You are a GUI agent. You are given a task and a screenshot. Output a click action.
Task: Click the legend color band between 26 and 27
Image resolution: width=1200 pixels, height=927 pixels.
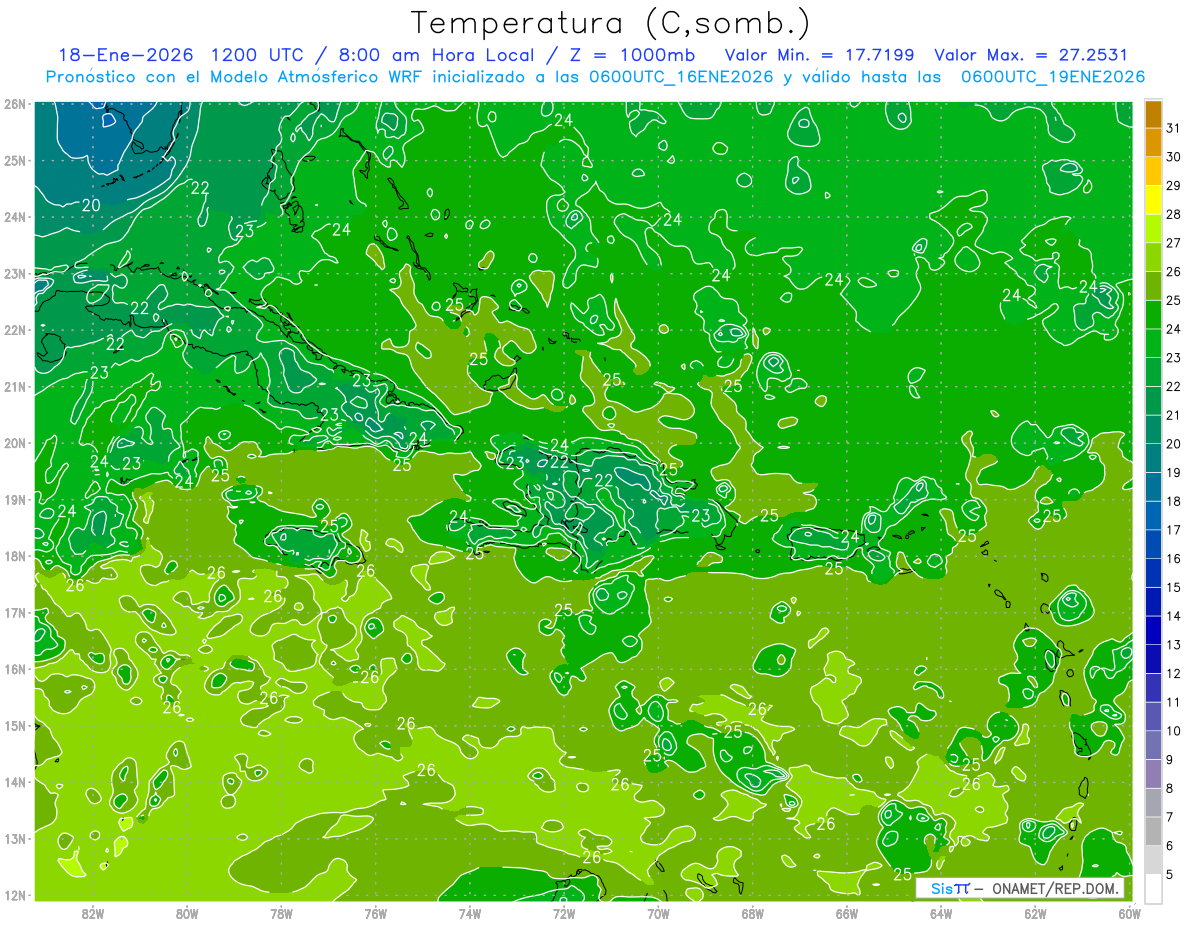point(1153,257)
